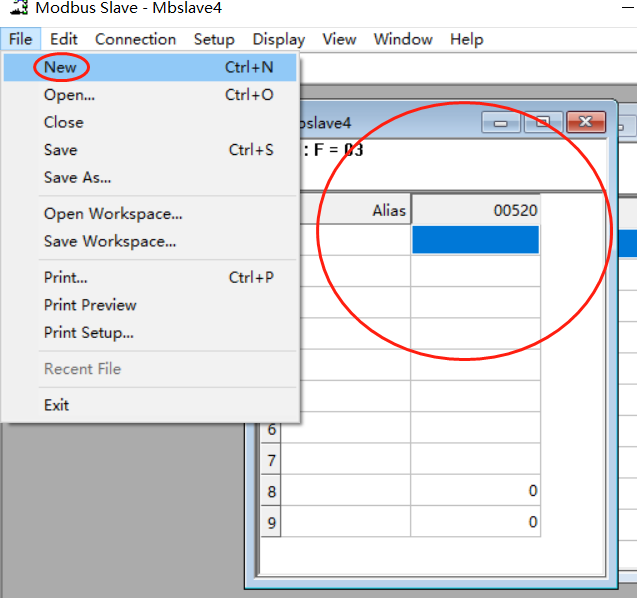Image resolution: width=637 pixels, height=598 pixels.
Task: Select Save As... menu entry
Action: click(x=77, y=177)
